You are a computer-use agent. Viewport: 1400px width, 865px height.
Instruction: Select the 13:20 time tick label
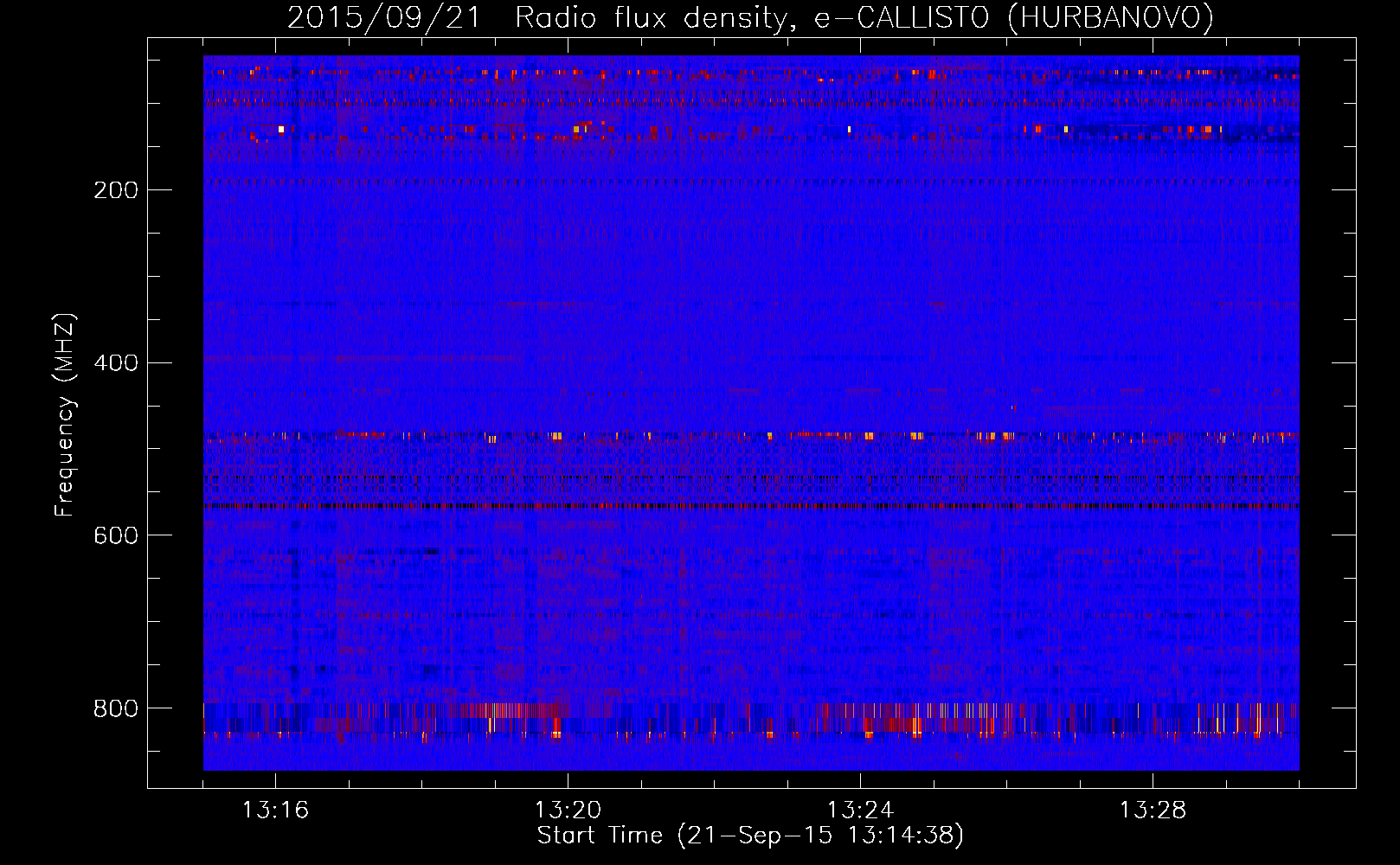[568, 811]
